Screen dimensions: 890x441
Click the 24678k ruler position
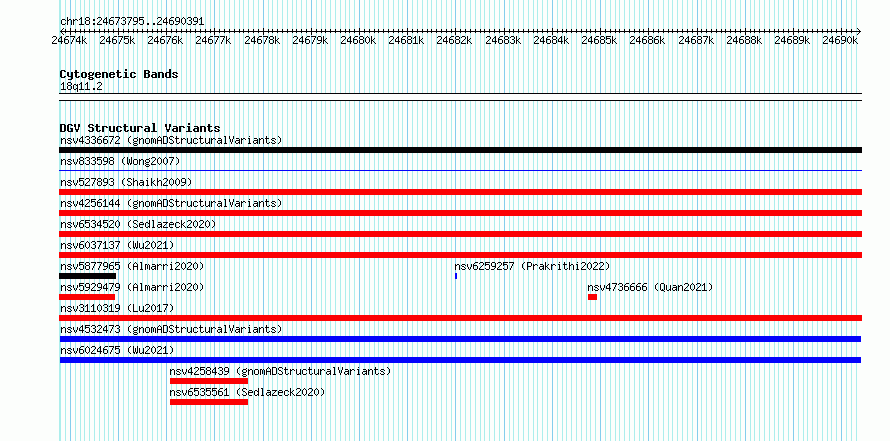pos(262,41)
